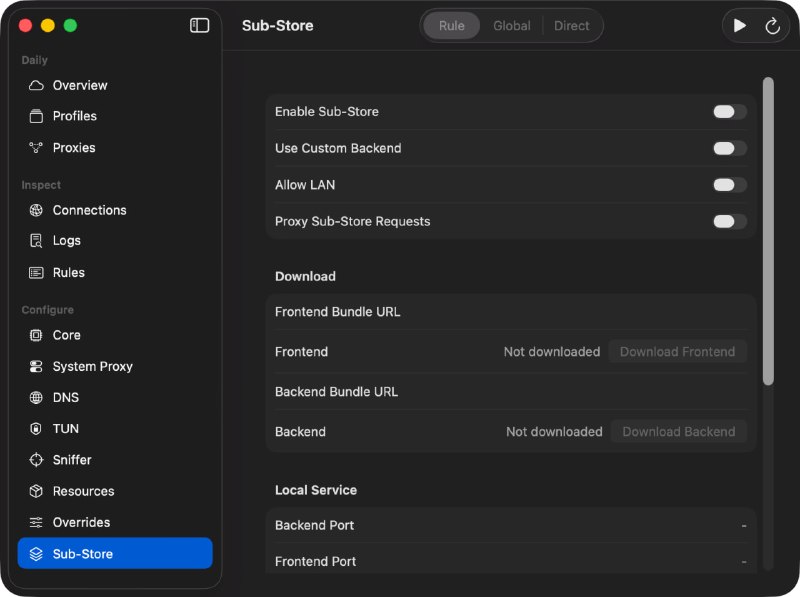Select Core in the Configure section
Viewport: 800px width, 597px height.
click(x=115, y=335)
